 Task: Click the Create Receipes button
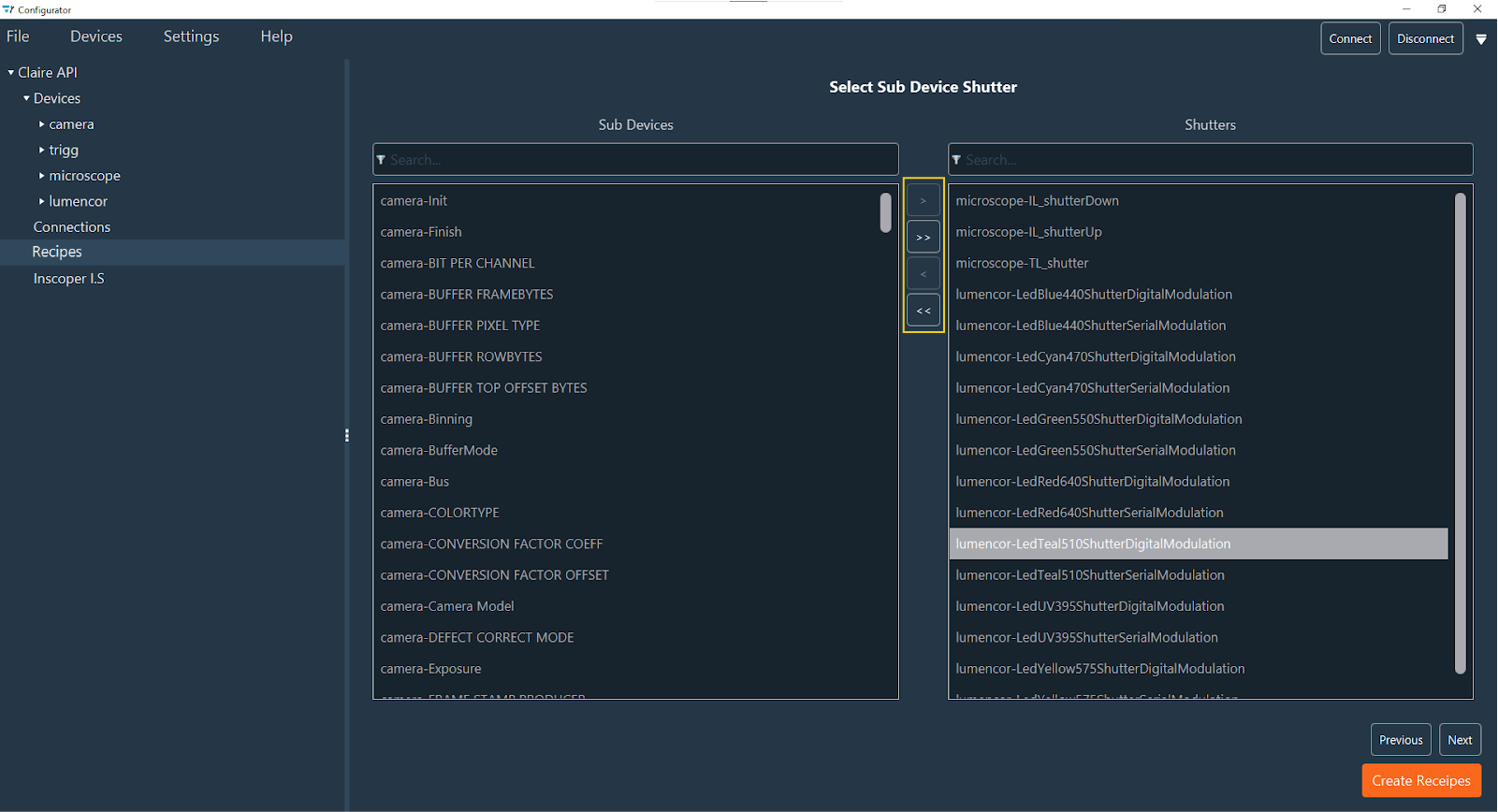[1420, 781]
